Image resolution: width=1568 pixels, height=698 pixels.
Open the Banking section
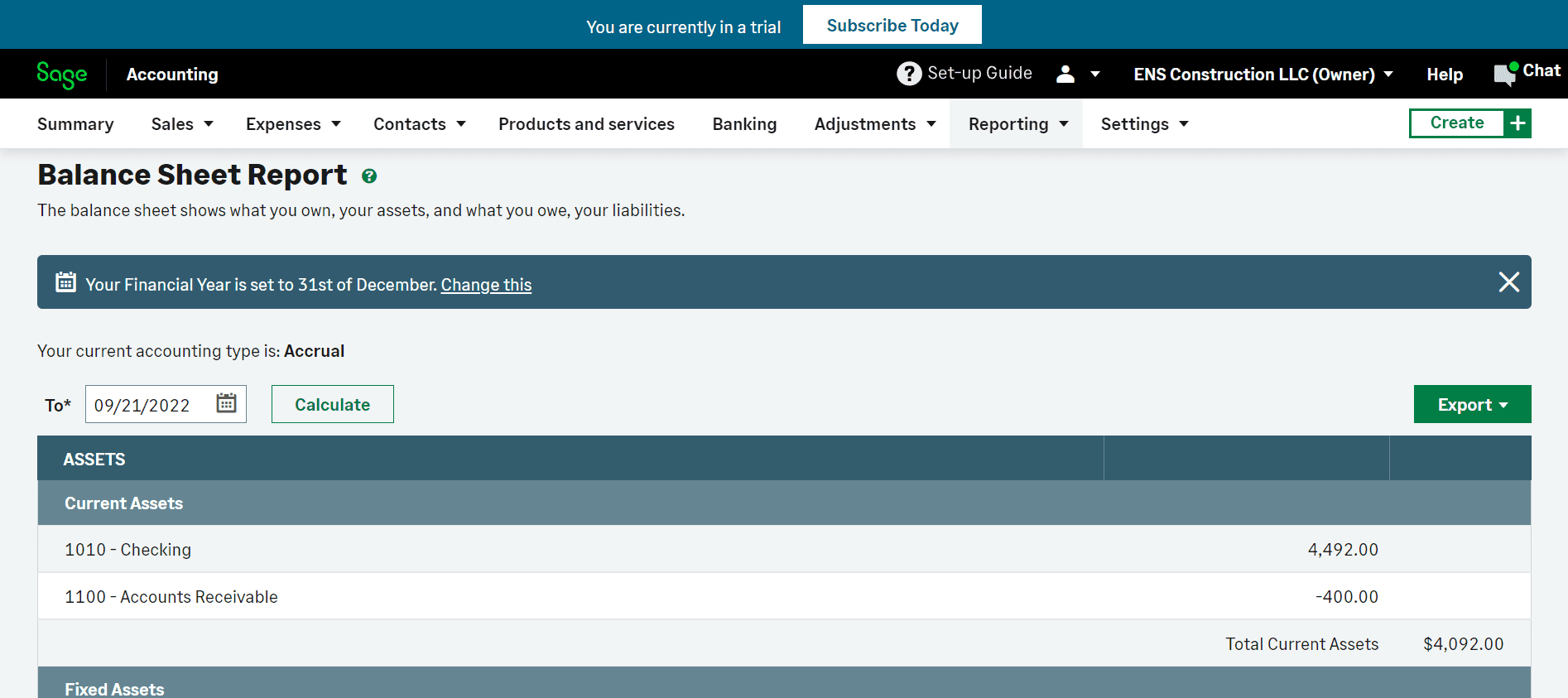[744, 124]
